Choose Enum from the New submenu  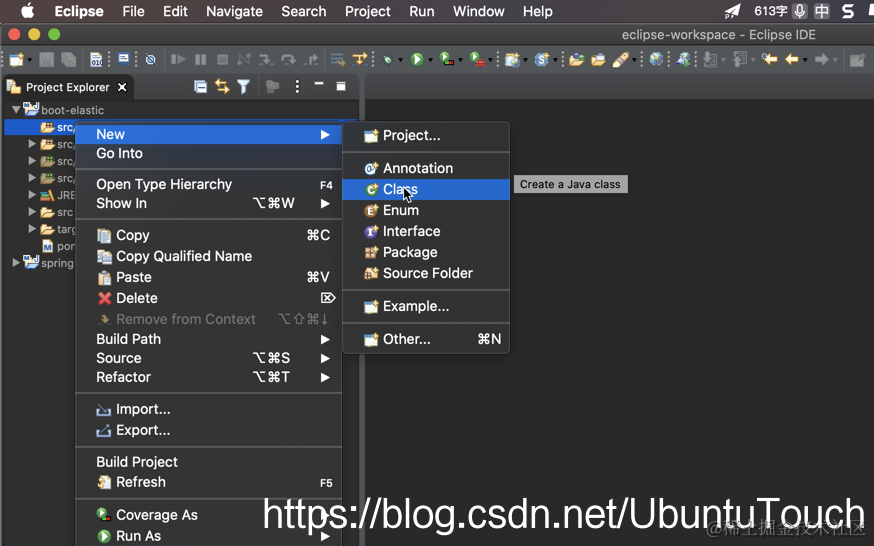coord(426,211)
